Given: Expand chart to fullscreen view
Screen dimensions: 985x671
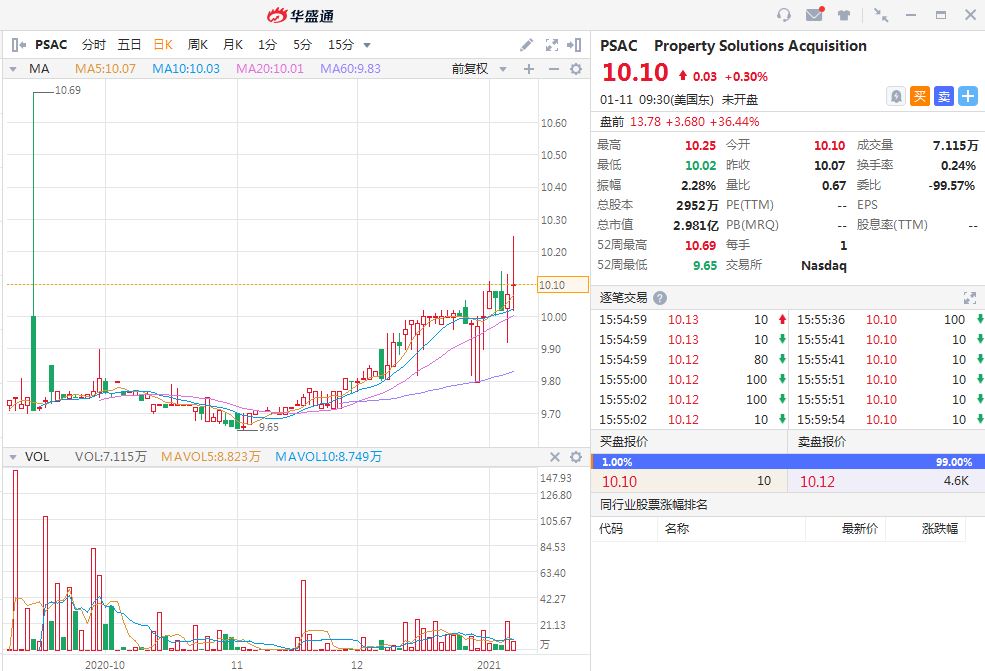Looking at the screenshot, I should (552, 45).
